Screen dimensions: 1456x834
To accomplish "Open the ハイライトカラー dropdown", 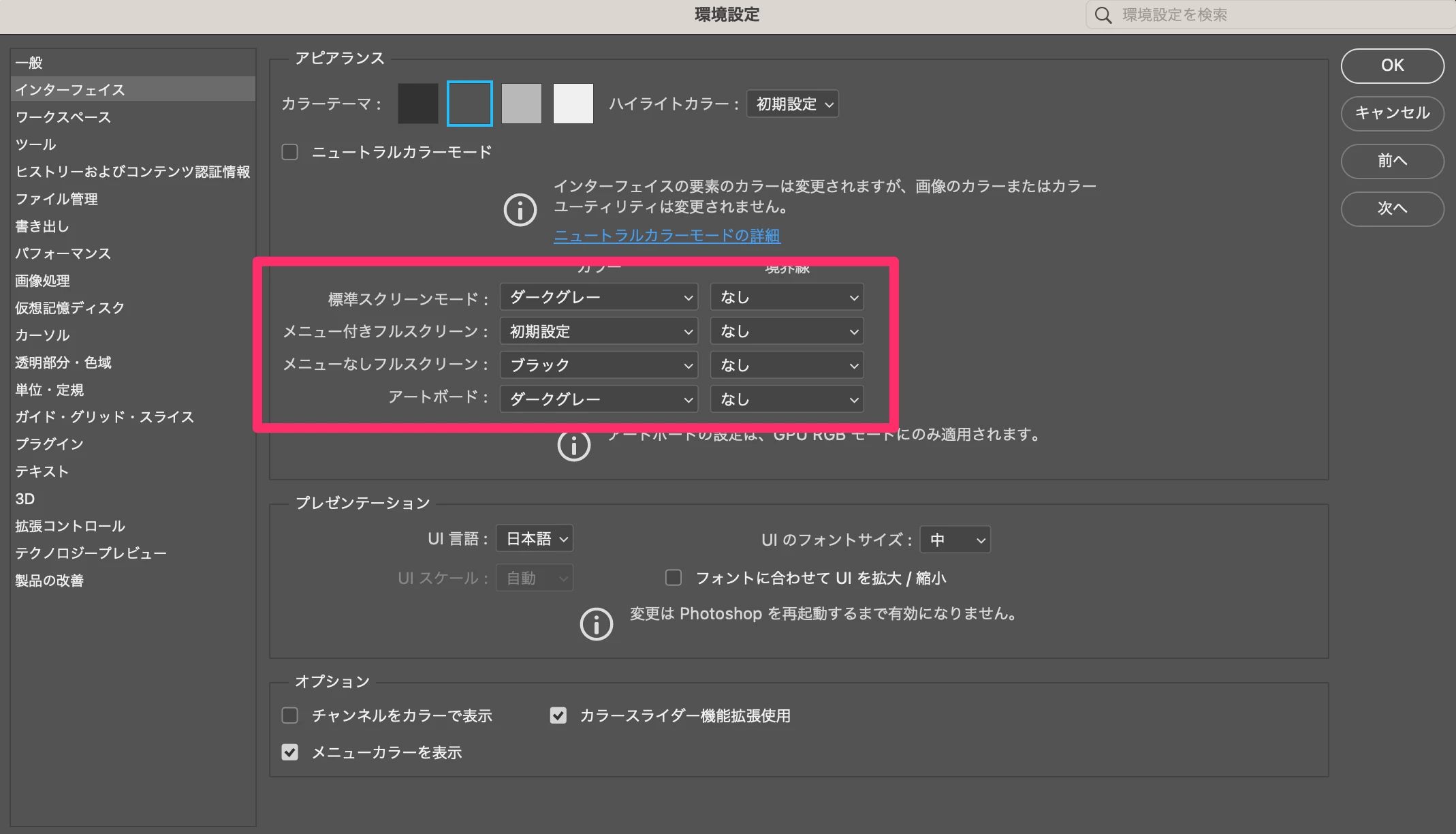I will pyautogui.click(x=793, y=104).
